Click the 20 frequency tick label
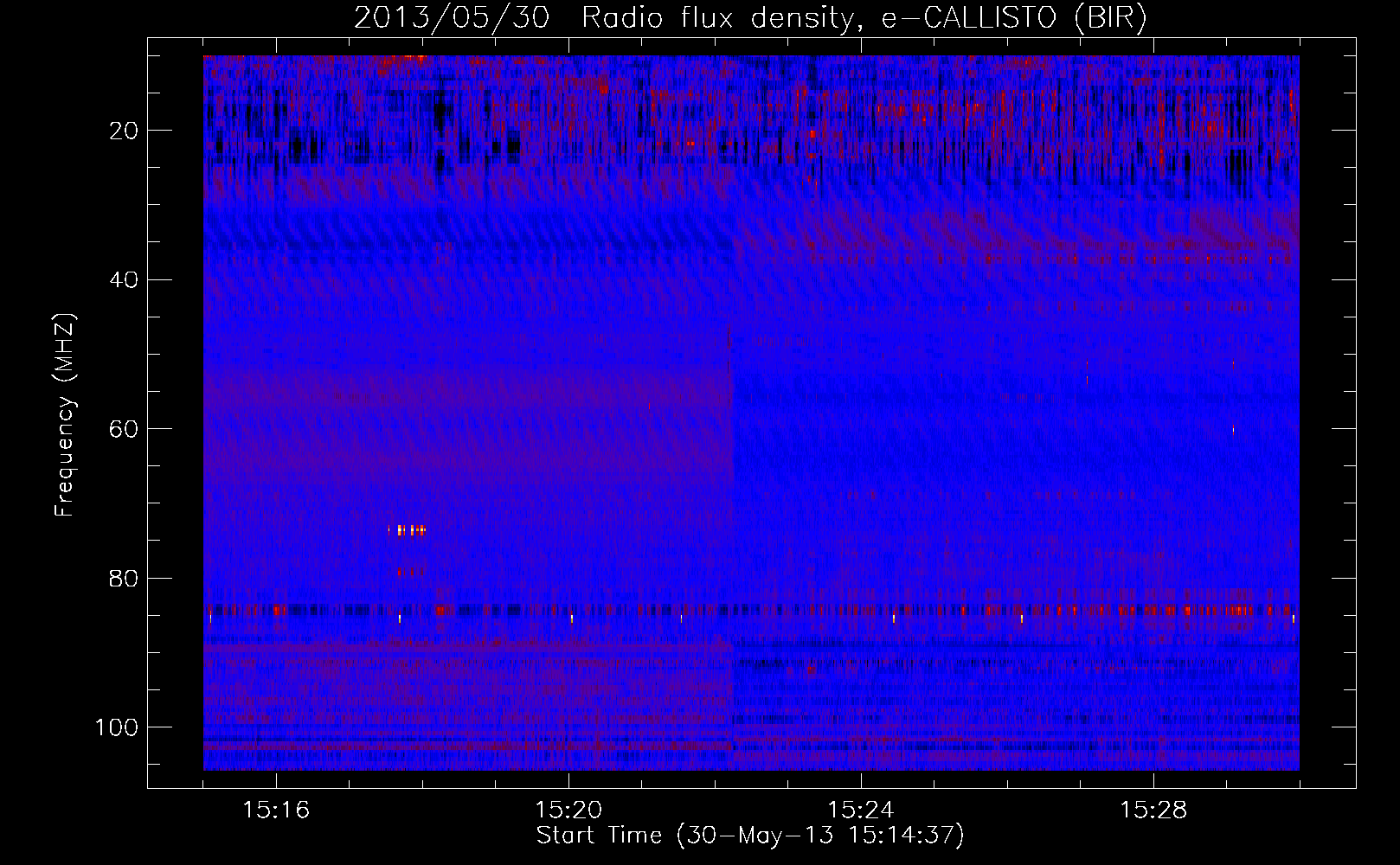 pyautogui.click(x=125, y=131)
